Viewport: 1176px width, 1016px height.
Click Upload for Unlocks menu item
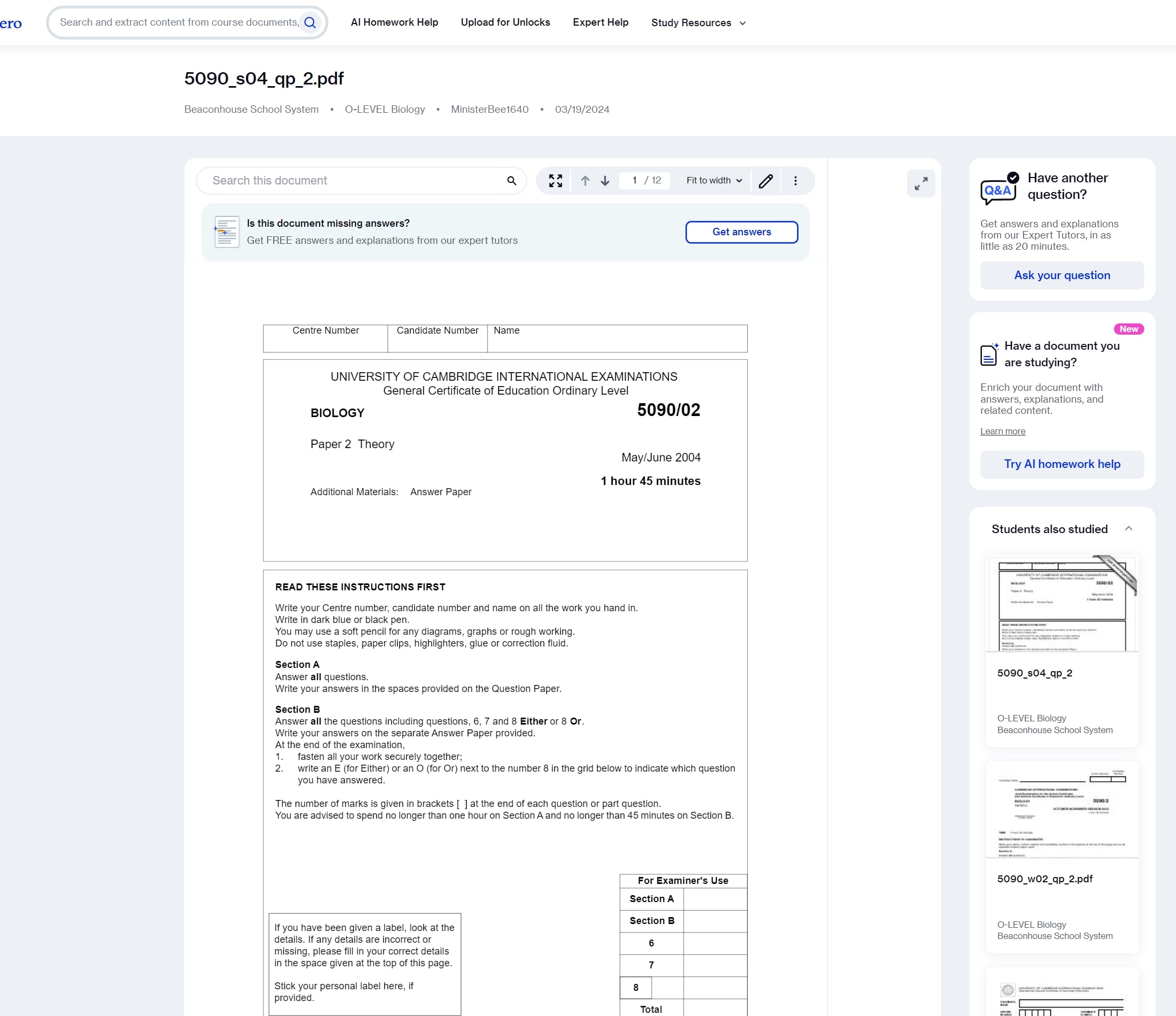tap(506, 22)
